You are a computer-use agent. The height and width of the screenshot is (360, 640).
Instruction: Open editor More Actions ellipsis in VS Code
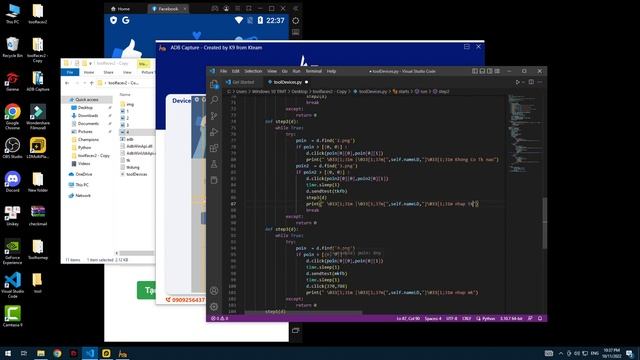[540, 82]
